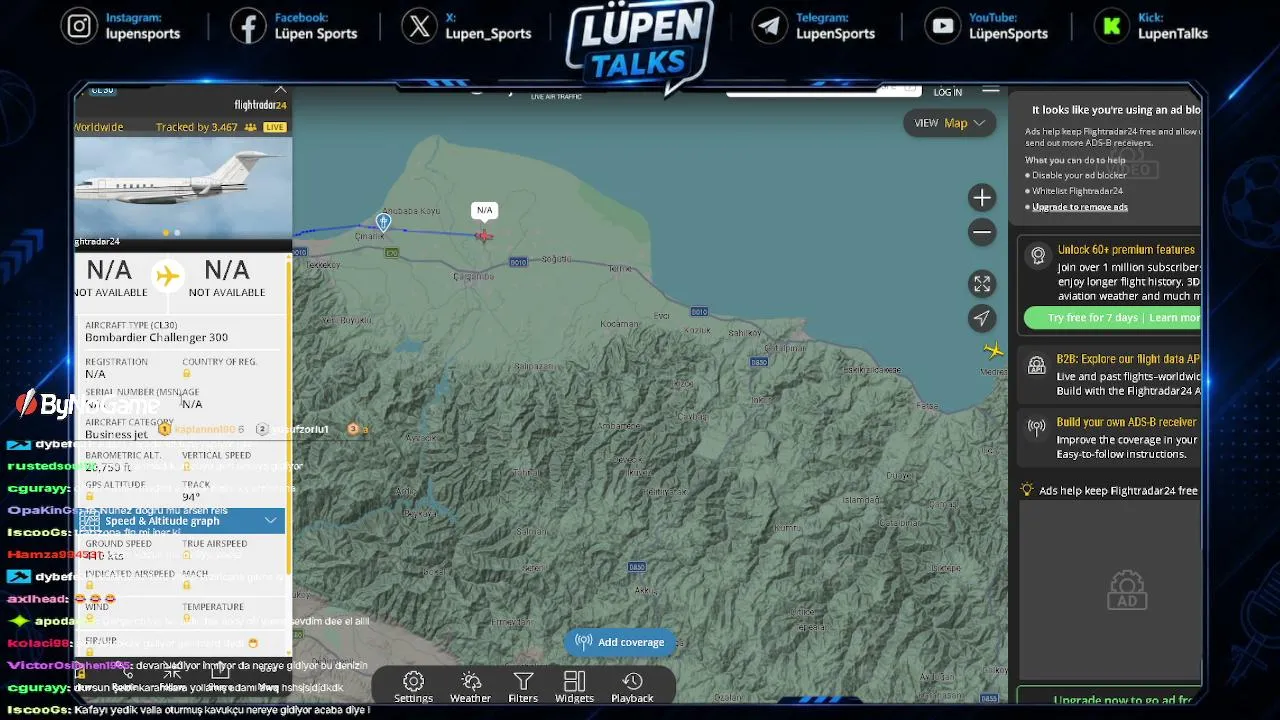Click 'Build your own ADS-B receiver' heading
Viewport: 1280px width, 720px height.
1126,422
